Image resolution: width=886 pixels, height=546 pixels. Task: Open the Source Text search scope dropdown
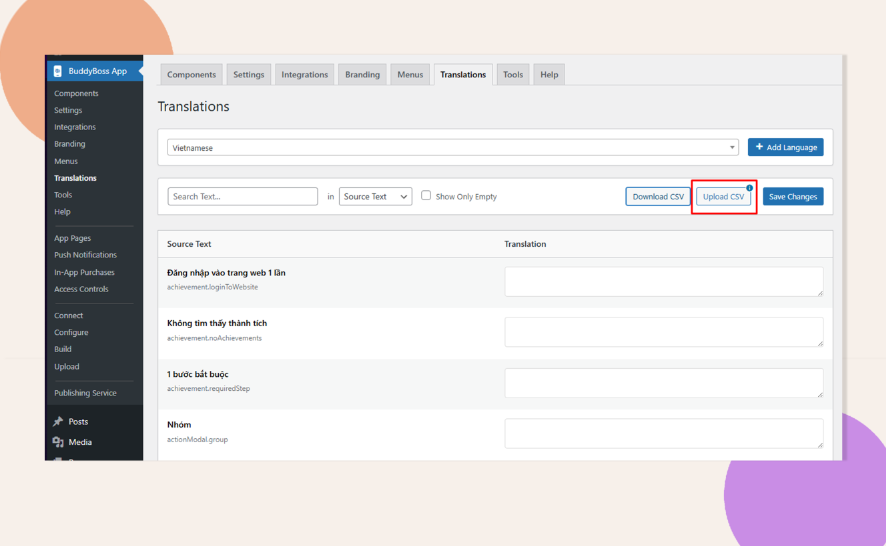375,197
